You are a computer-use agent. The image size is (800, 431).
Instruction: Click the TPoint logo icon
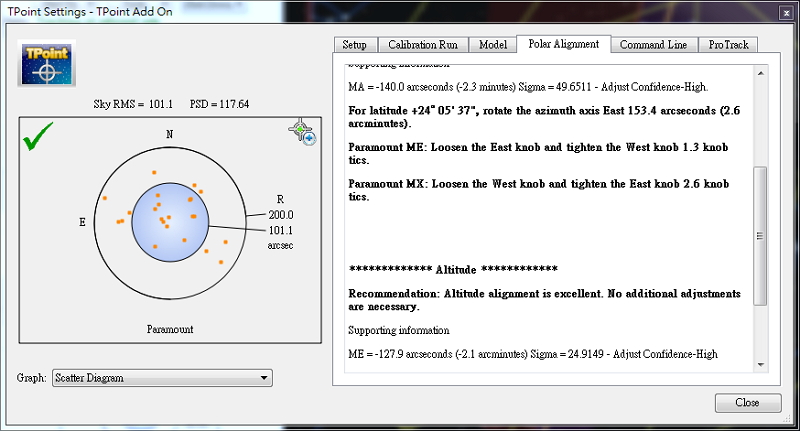click(x=47, y=63)
